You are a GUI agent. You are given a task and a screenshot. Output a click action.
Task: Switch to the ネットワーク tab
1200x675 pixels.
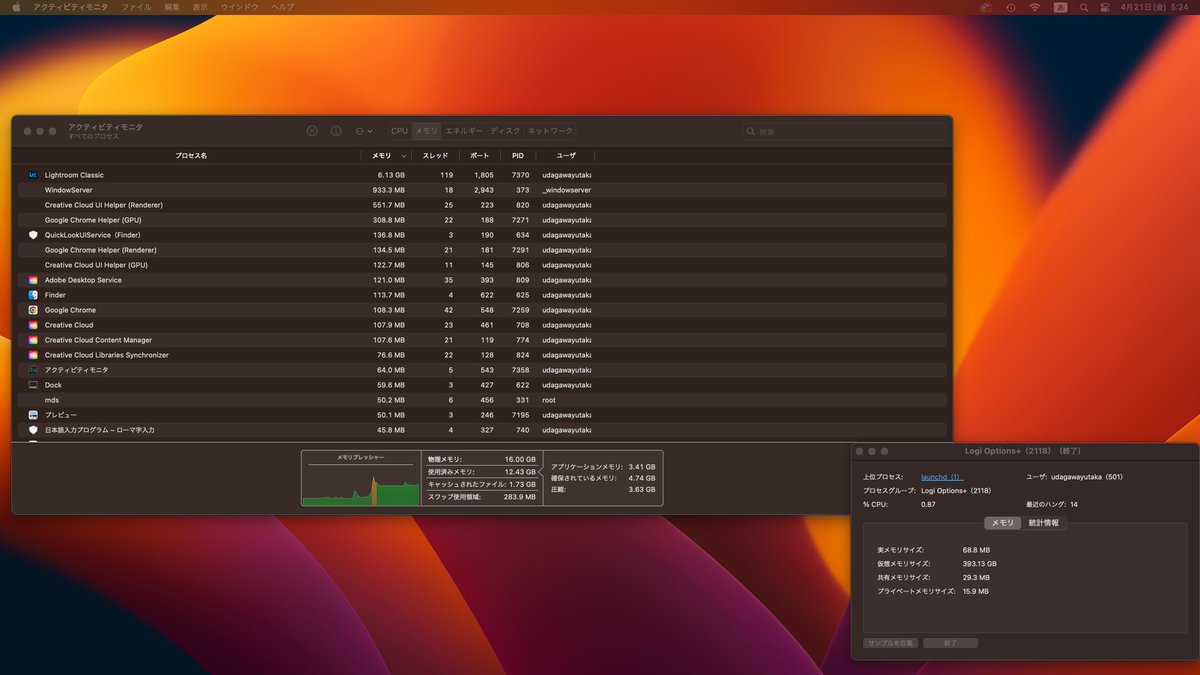click(x=551, y=131)
